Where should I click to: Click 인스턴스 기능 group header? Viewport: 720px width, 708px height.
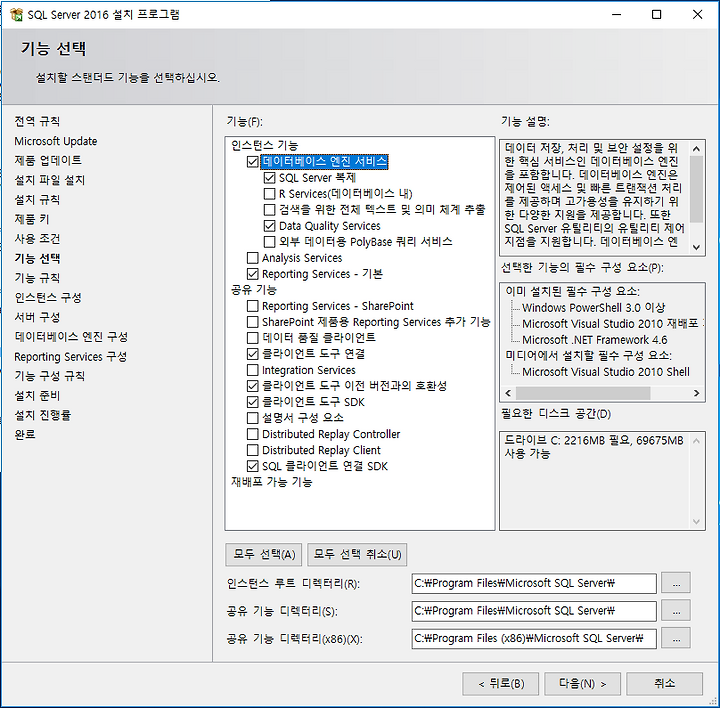(264, 146)
